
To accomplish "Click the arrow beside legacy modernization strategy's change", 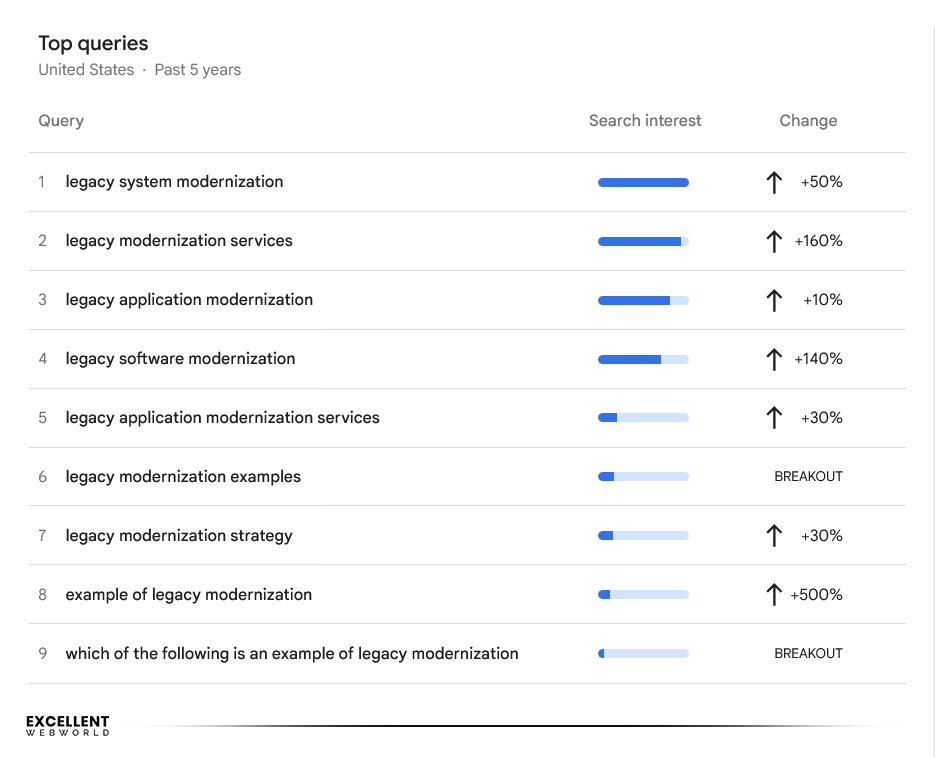I will click(x=774, y=535).
